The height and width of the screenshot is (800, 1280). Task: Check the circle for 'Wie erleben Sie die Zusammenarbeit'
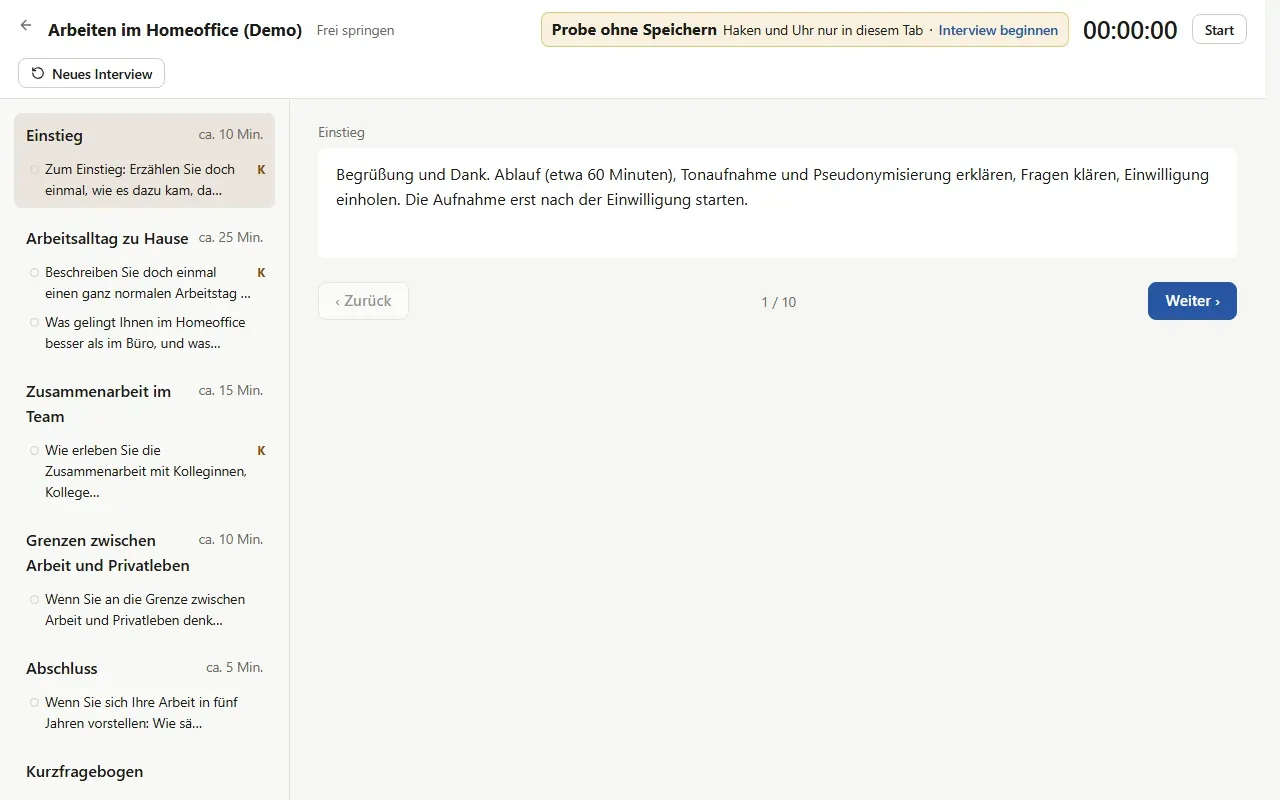(x=34, y=450)
